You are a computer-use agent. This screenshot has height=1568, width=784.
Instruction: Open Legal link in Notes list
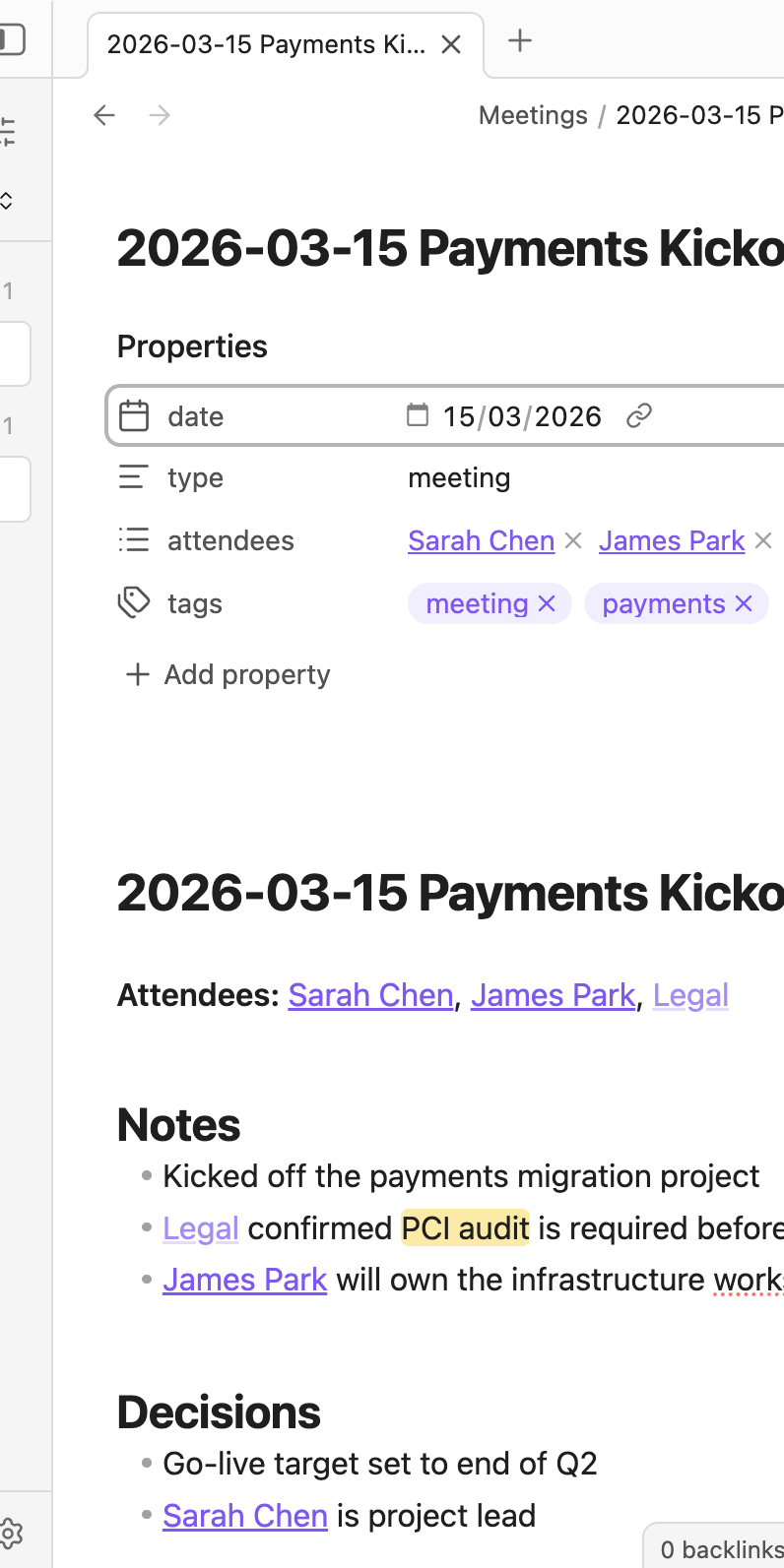(201, 1228)
